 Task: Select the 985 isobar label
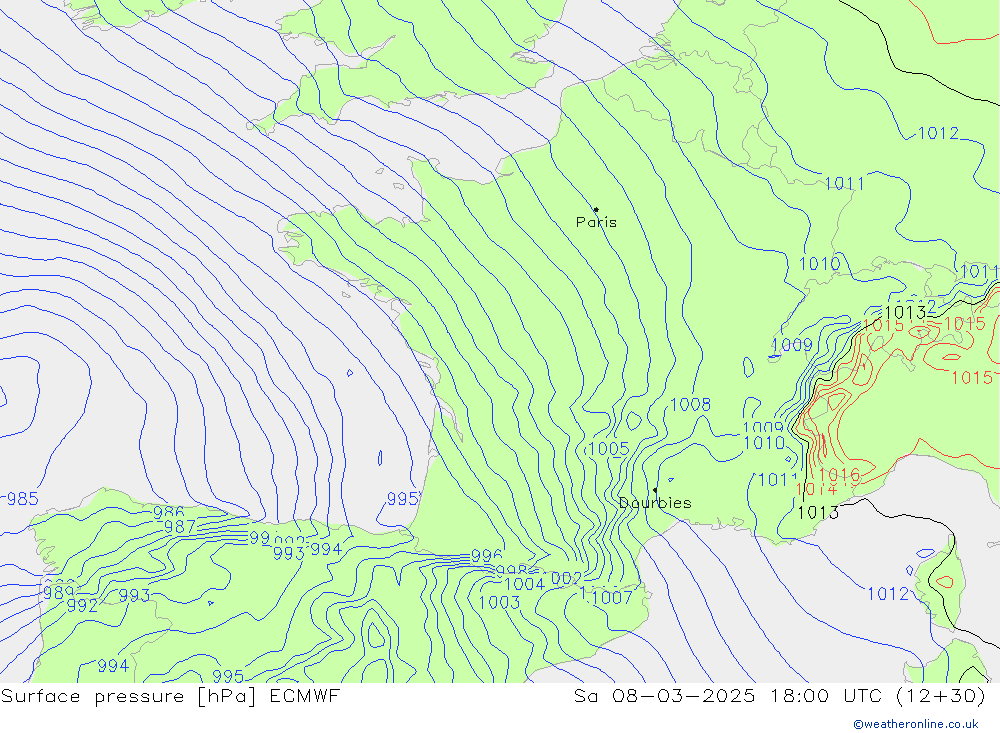point(22,499)
